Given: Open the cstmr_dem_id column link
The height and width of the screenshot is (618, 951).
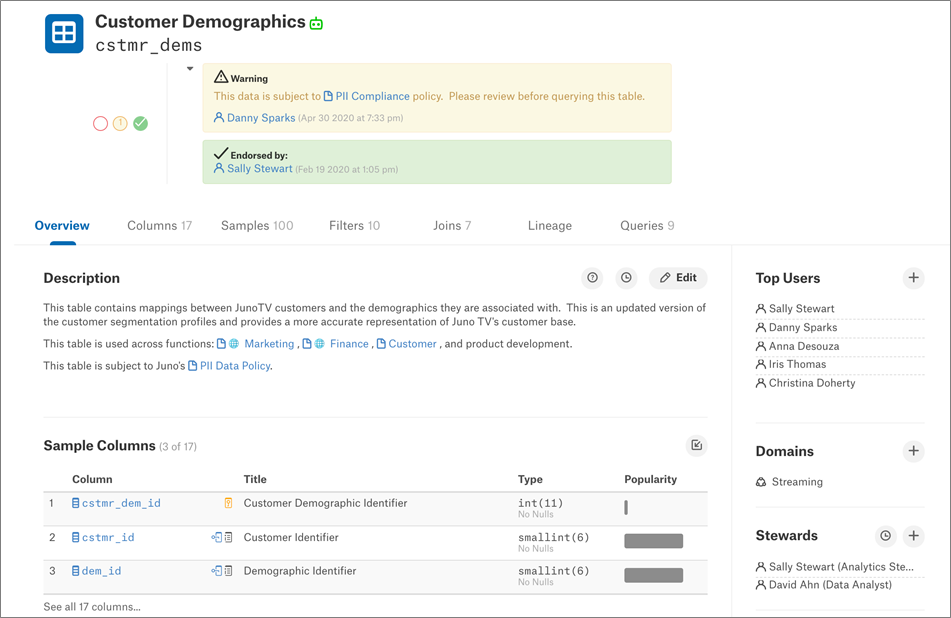Looking at the screenshot, I should (121, 504).
